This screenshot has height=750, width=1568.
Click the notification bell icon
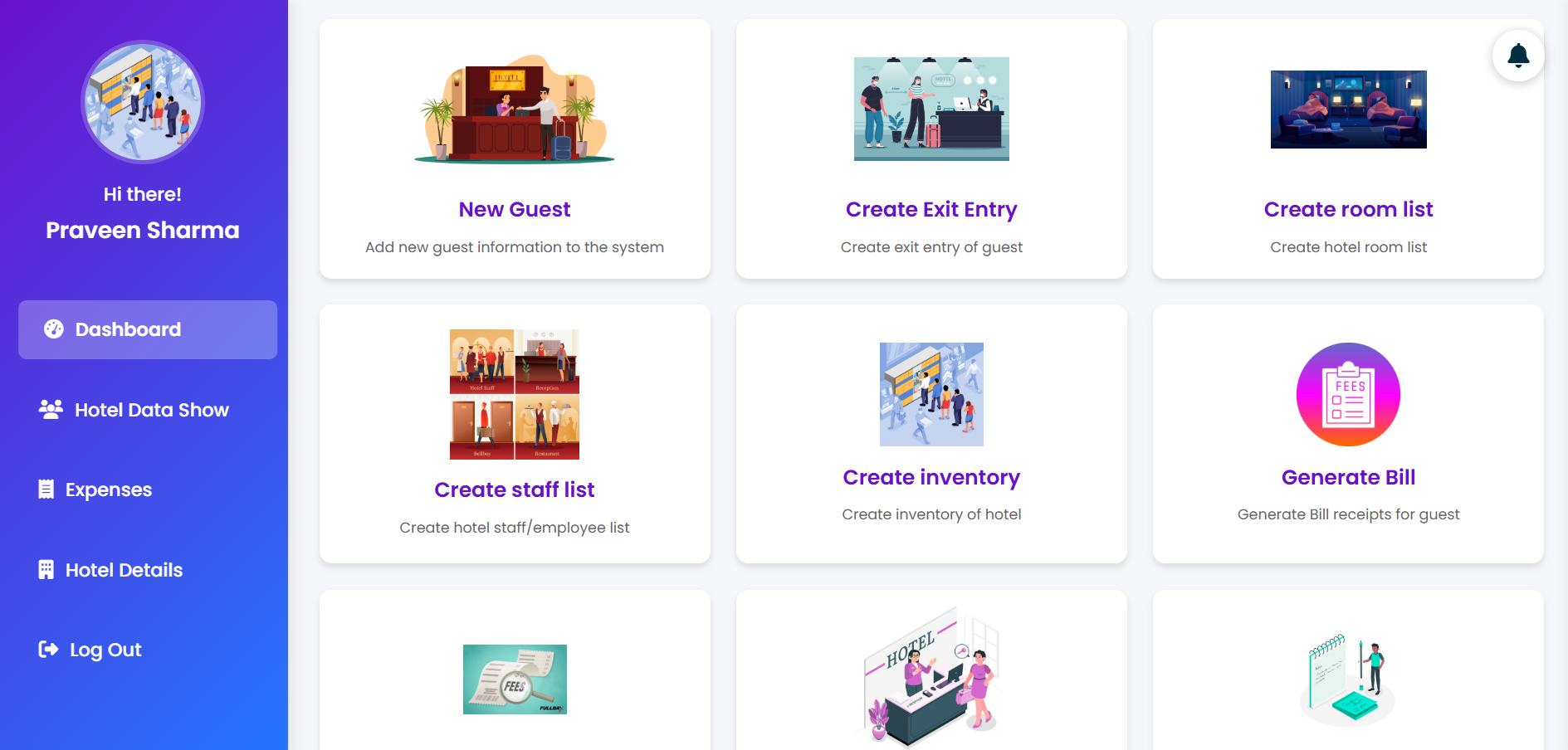point(1518,56)
